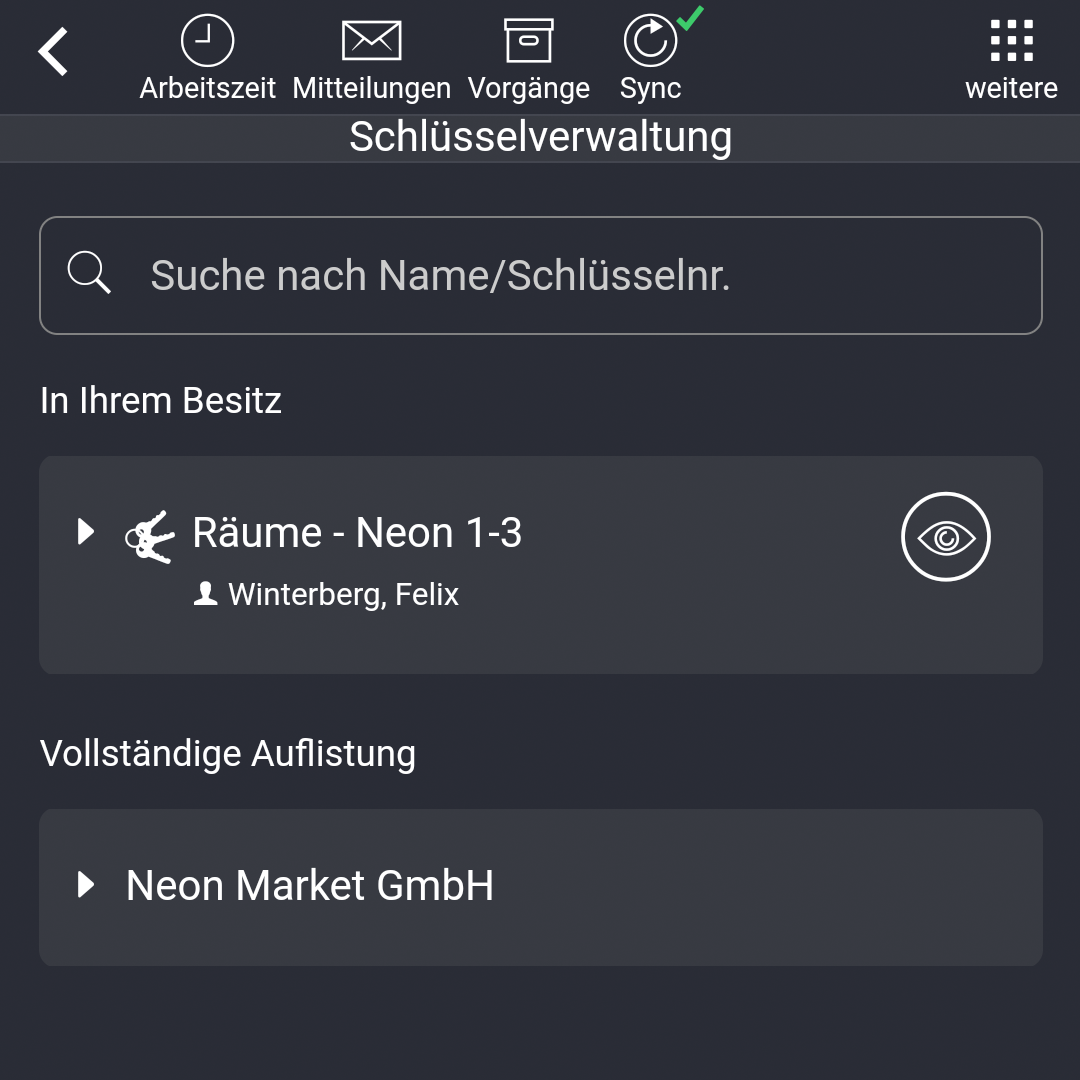
Task: Select the magnifier icon in the search bar
Action: click(88, 274)
